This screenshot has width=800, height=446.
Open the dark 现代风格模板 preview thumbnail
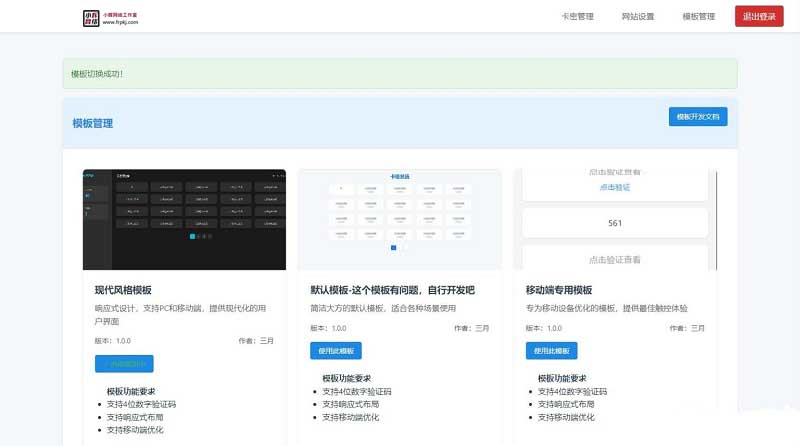pos(184,219)
